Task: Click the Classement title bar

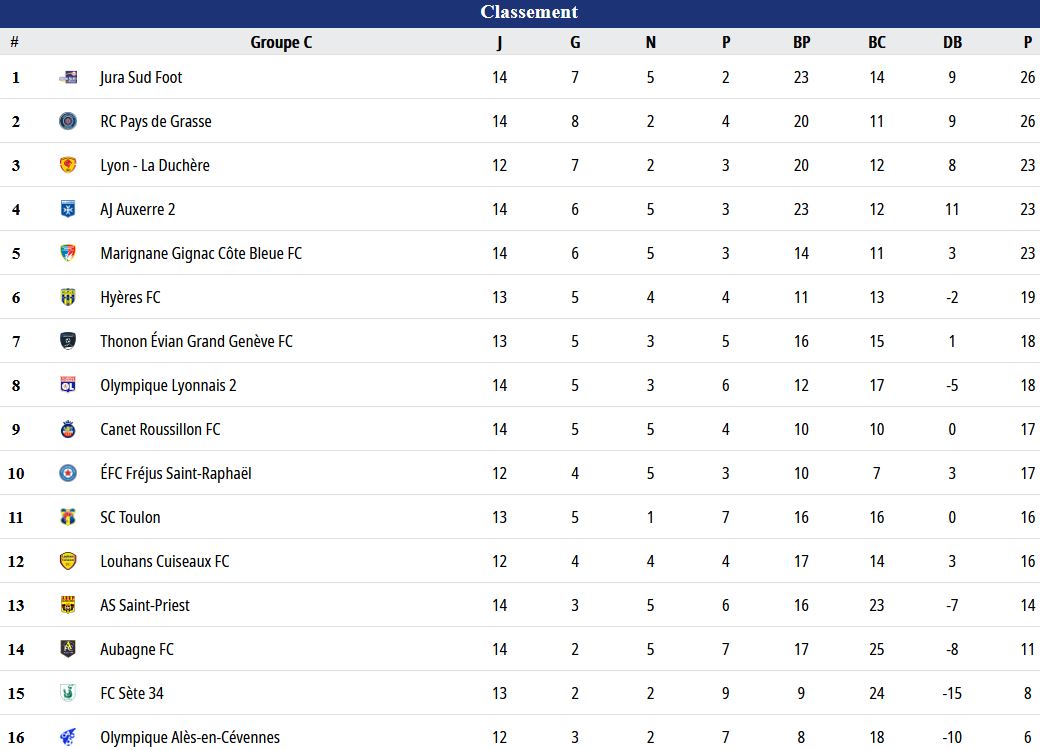Action: [520, 13]
